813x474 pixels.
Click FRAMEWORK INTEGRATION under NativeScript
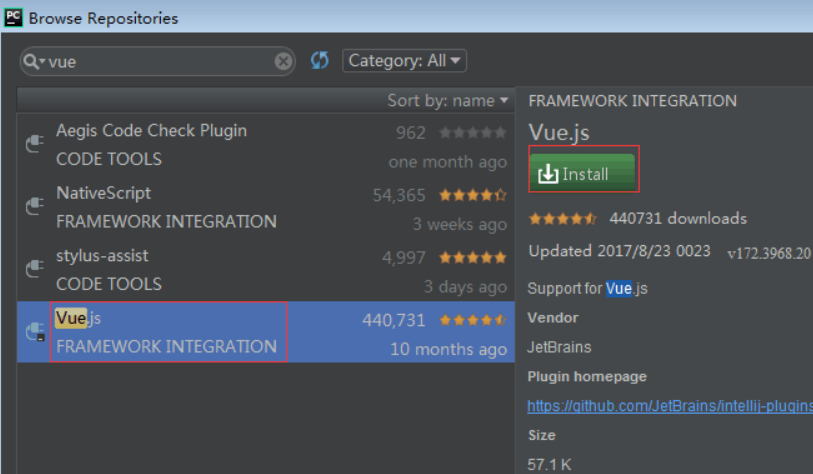tap(166, 222)
